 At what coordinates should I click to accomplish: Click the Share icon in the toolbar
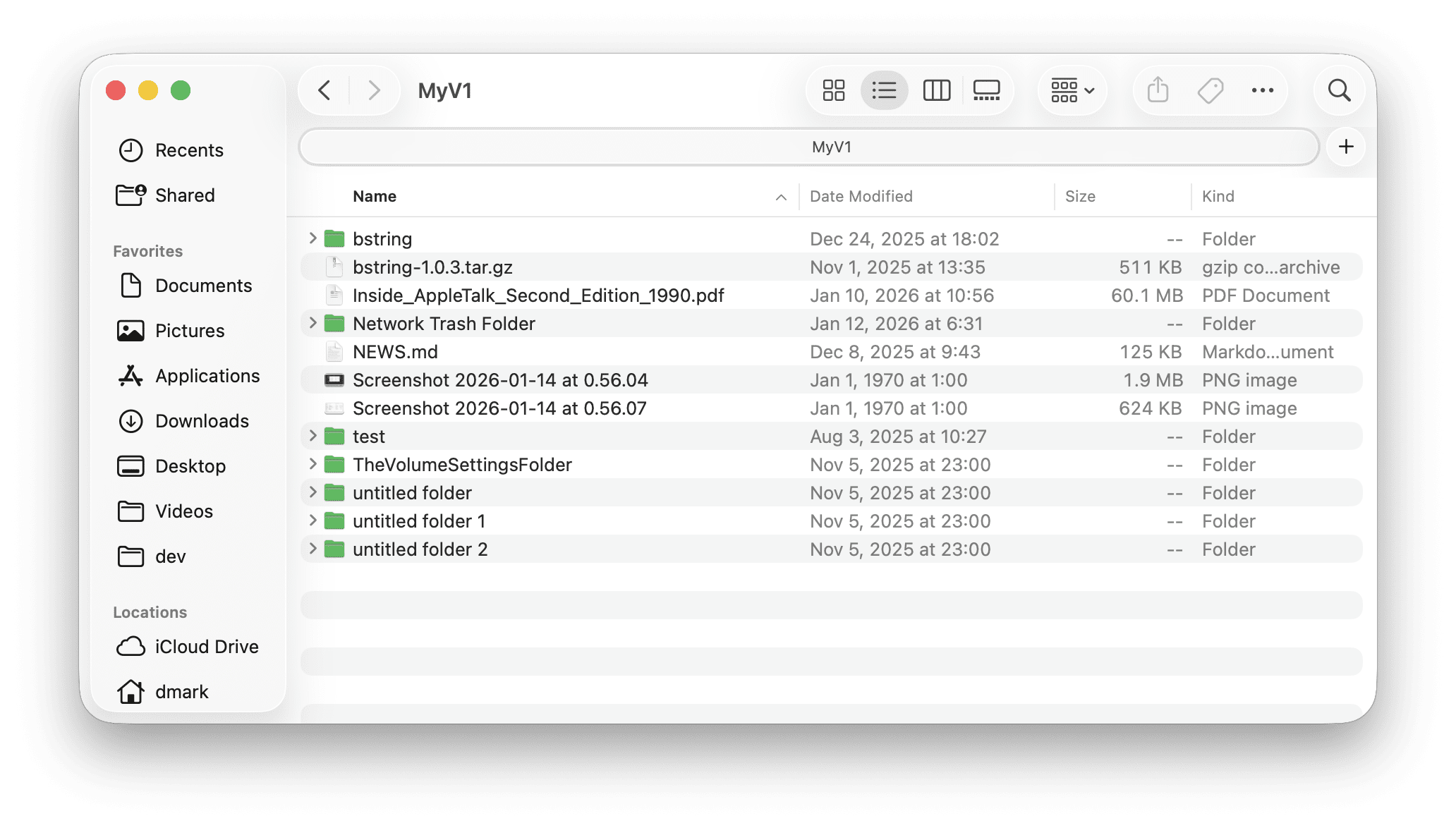click(1156, 90)
